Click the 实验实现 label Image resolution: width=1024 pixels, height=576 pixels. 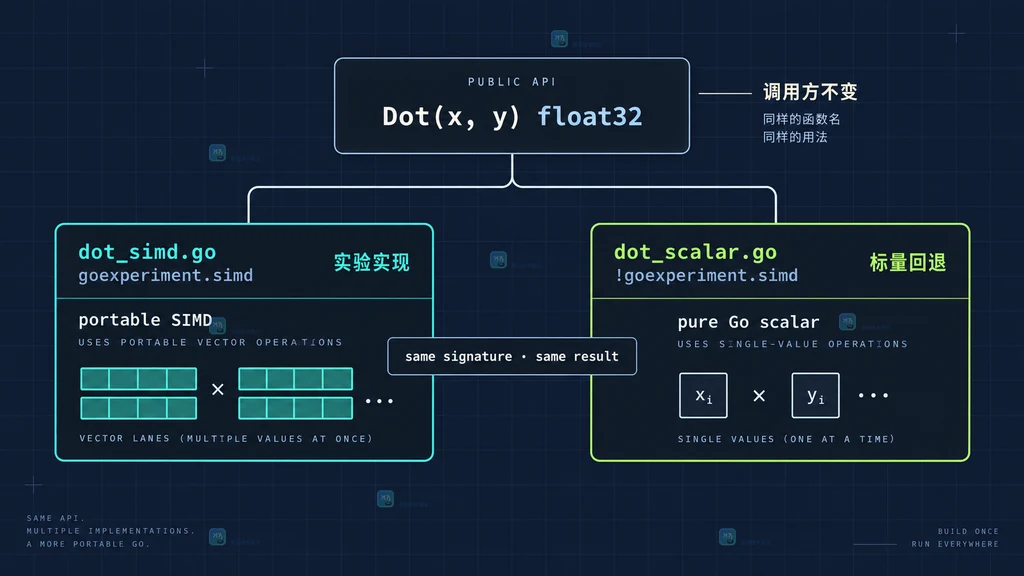tap(372, 263)
